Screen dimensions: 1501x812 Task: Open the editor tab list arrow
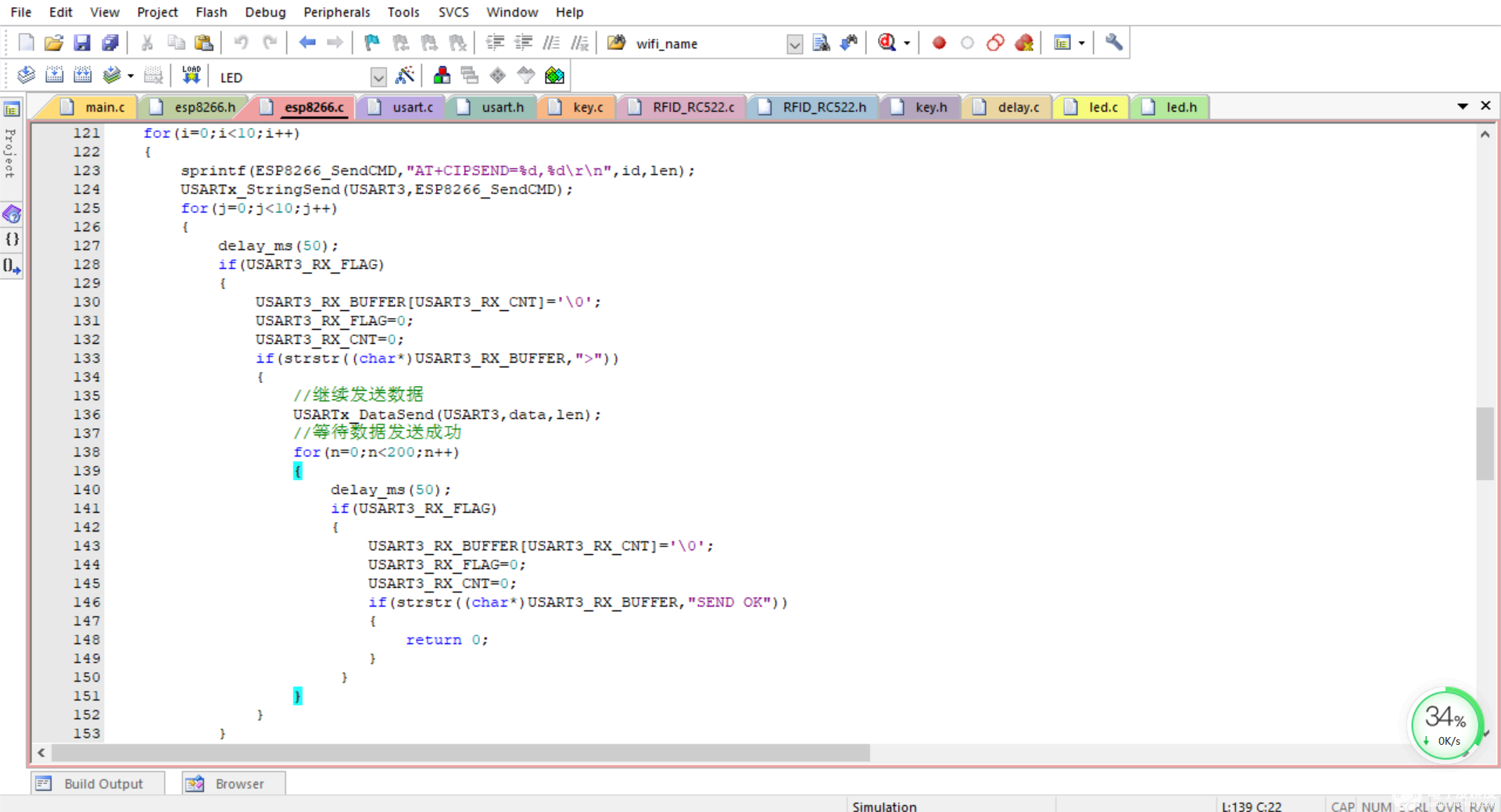(1462, 106)
